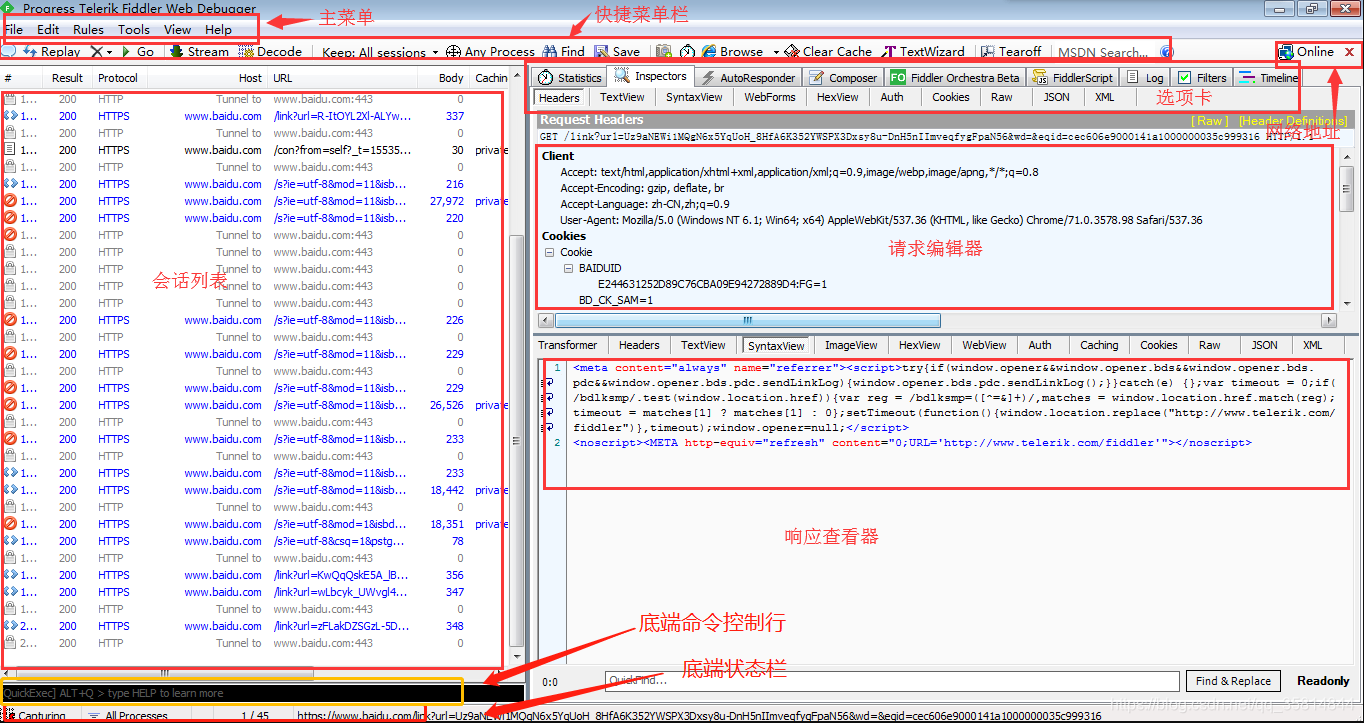The image size is (1364, 723).
Task: Open the Fiddler Orchestra Beta tab
Action: (956, 77)
